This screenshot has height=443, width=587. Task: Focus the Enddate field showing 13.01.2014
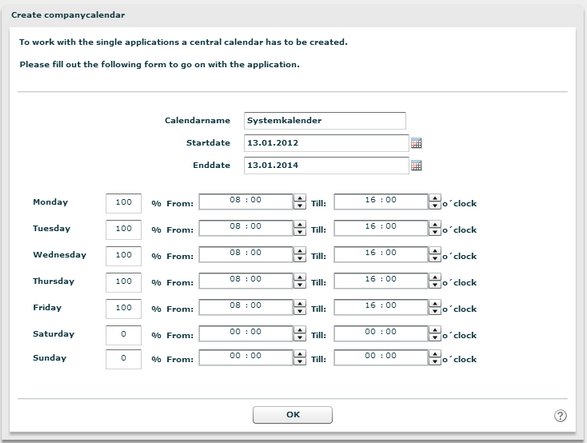point(326,166)
